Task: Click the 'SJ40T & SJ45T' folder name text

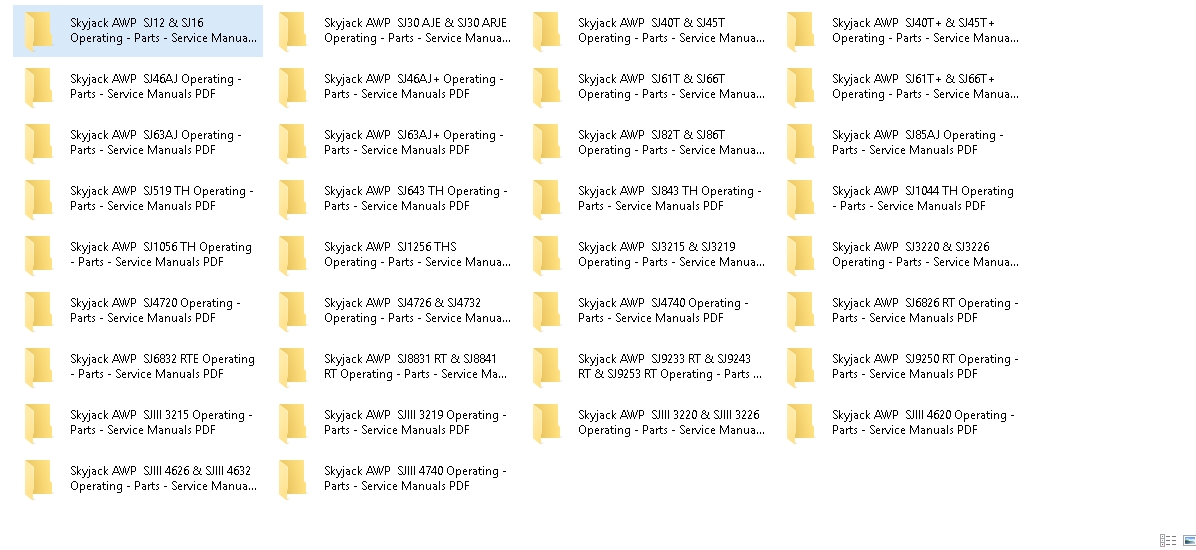Action: [x=671, y=31]
